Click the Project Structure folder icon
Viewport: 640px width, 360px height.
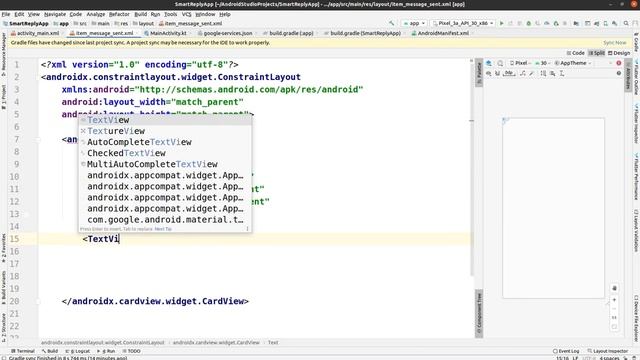click(576, 23)
